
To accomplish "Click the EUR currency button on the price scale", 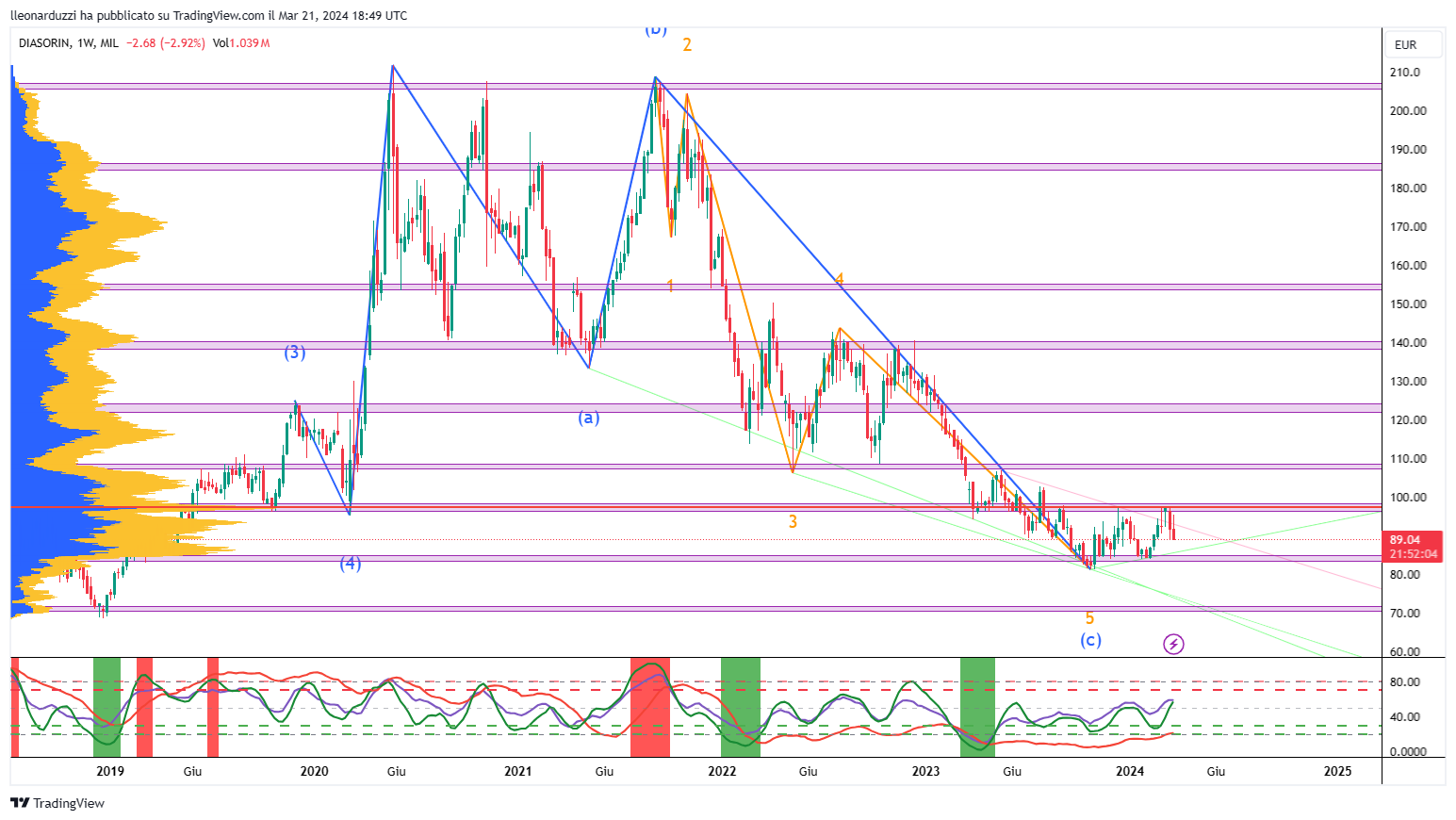I will tap(1415, 44).
